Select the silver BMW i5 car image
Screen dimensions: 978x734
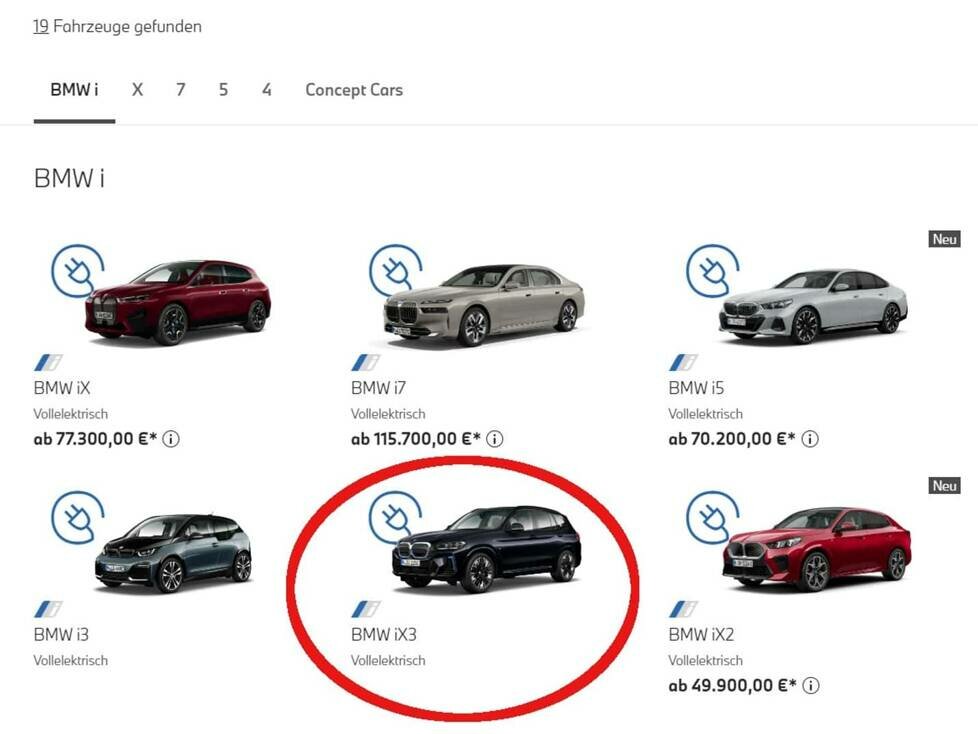point(813,306)
